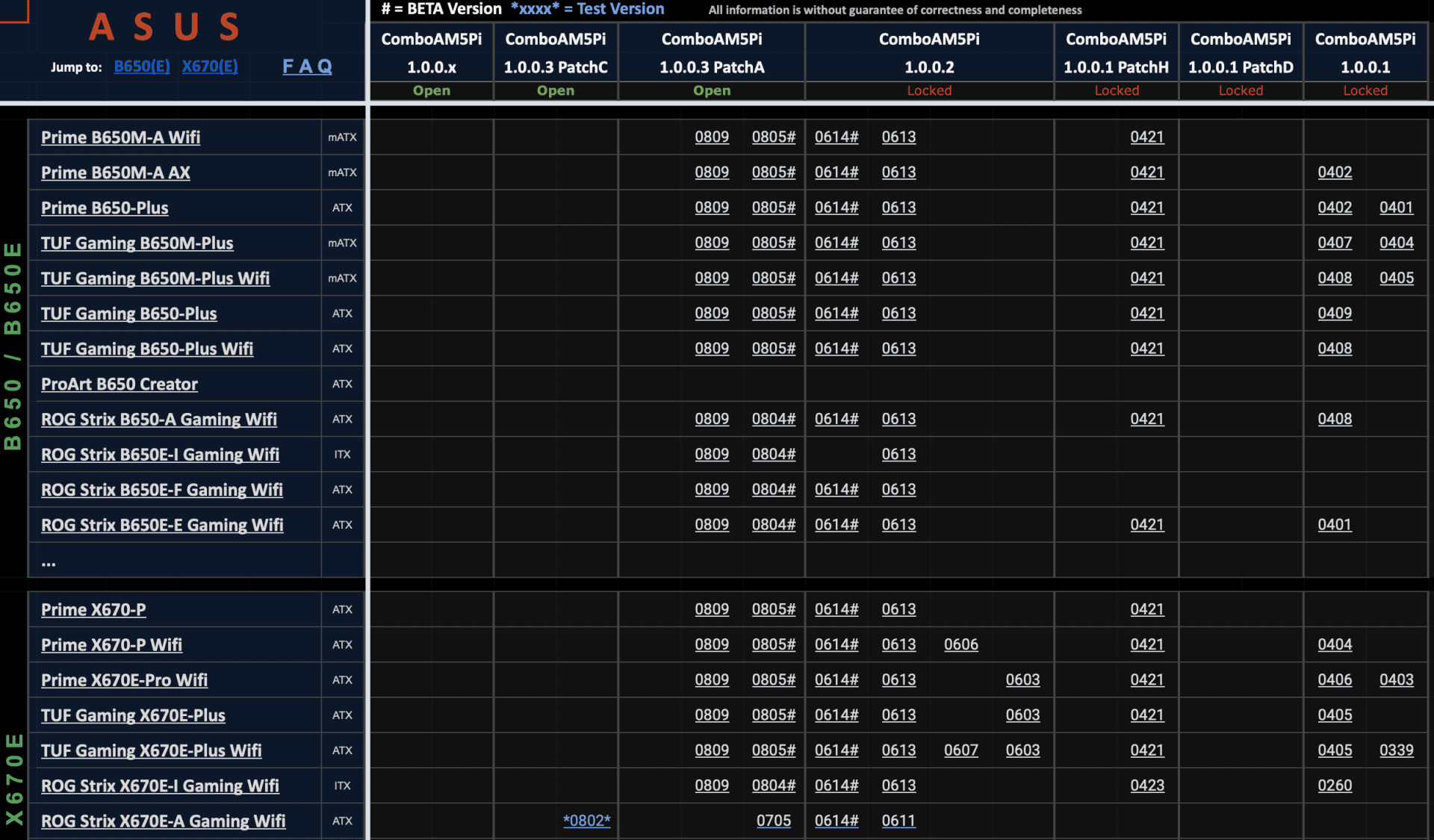This screenshot has height=840, width=1434.
Task: Download BIOS 0613 for TUF Gaming B650M-Plus
Action: click(898, 243)
